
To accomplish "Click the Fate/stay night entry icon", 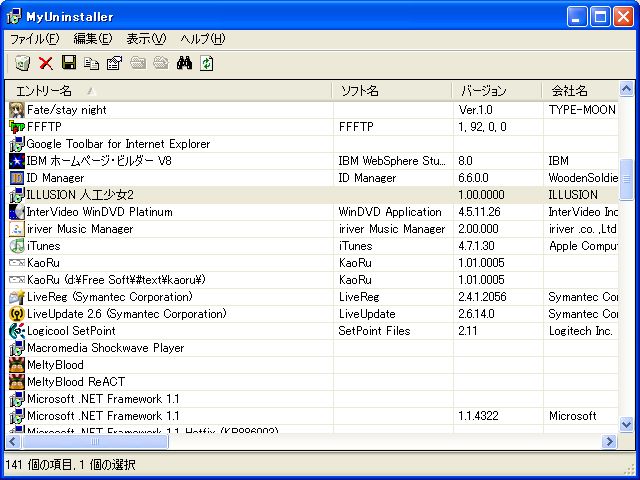I will pyautogui.click(x=17, y=110).
